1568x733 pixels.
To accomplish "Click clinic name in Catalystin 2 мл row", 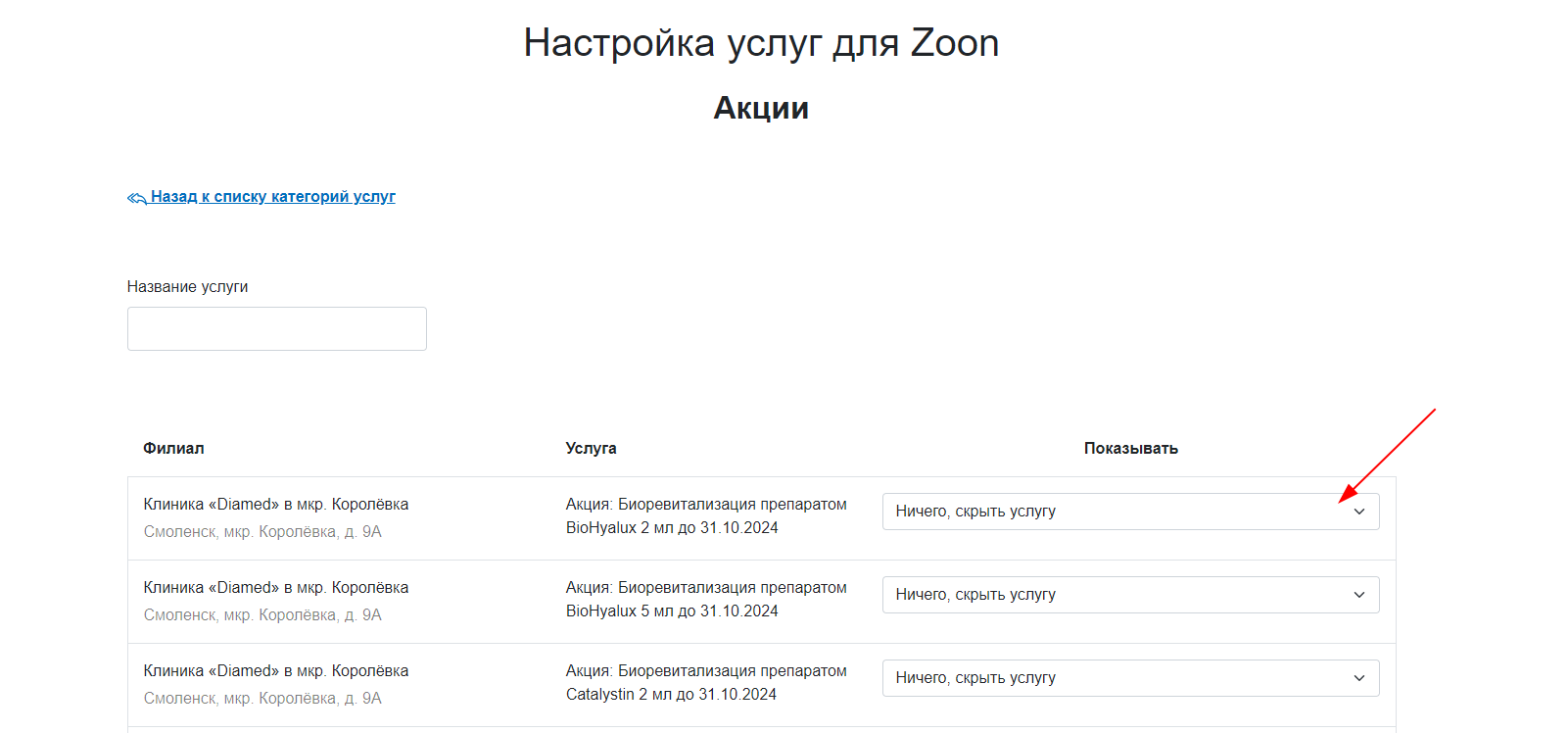I will coord(276,671).
